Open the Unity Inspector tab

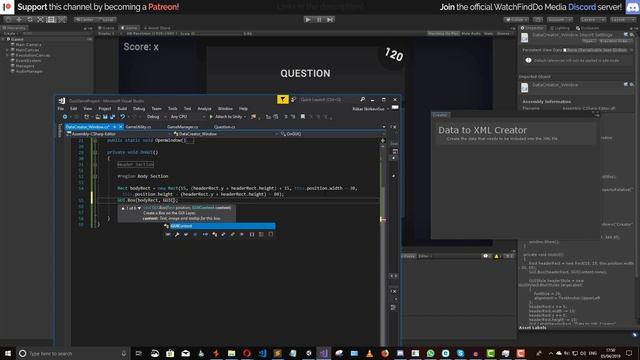click(532, 28)
